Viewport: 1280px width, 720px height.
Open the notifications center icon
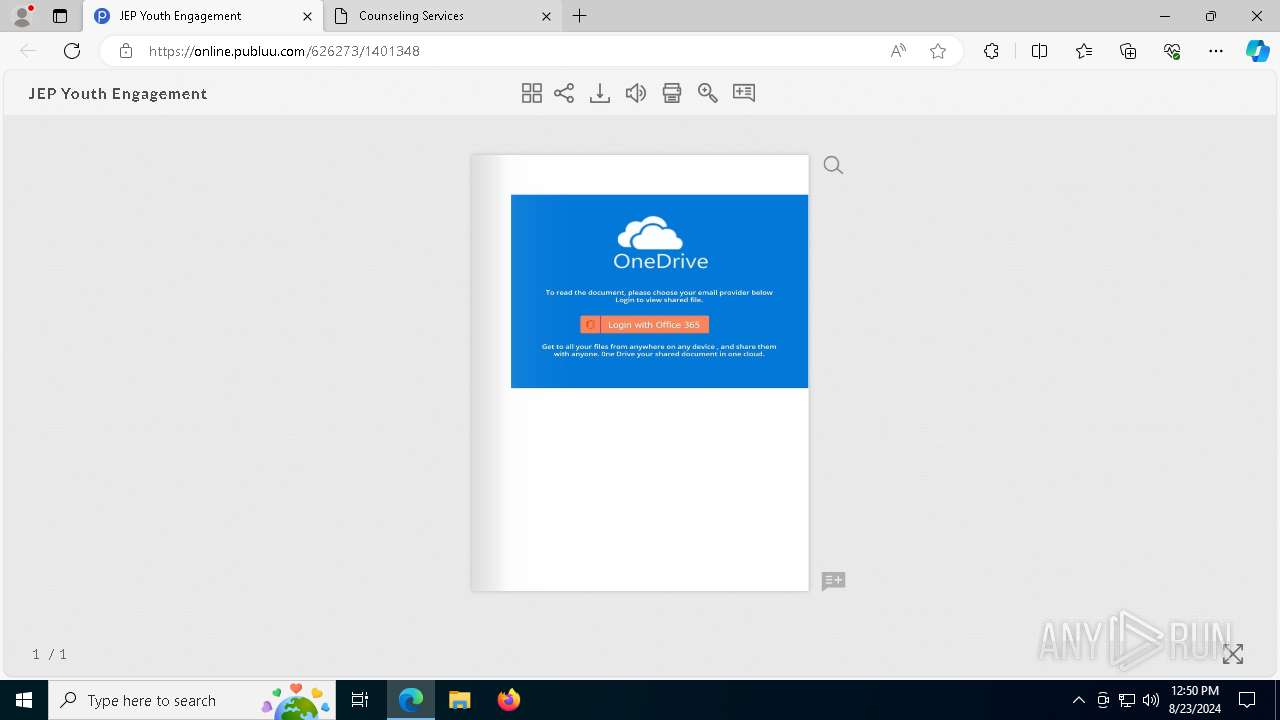coord(1247,700)
